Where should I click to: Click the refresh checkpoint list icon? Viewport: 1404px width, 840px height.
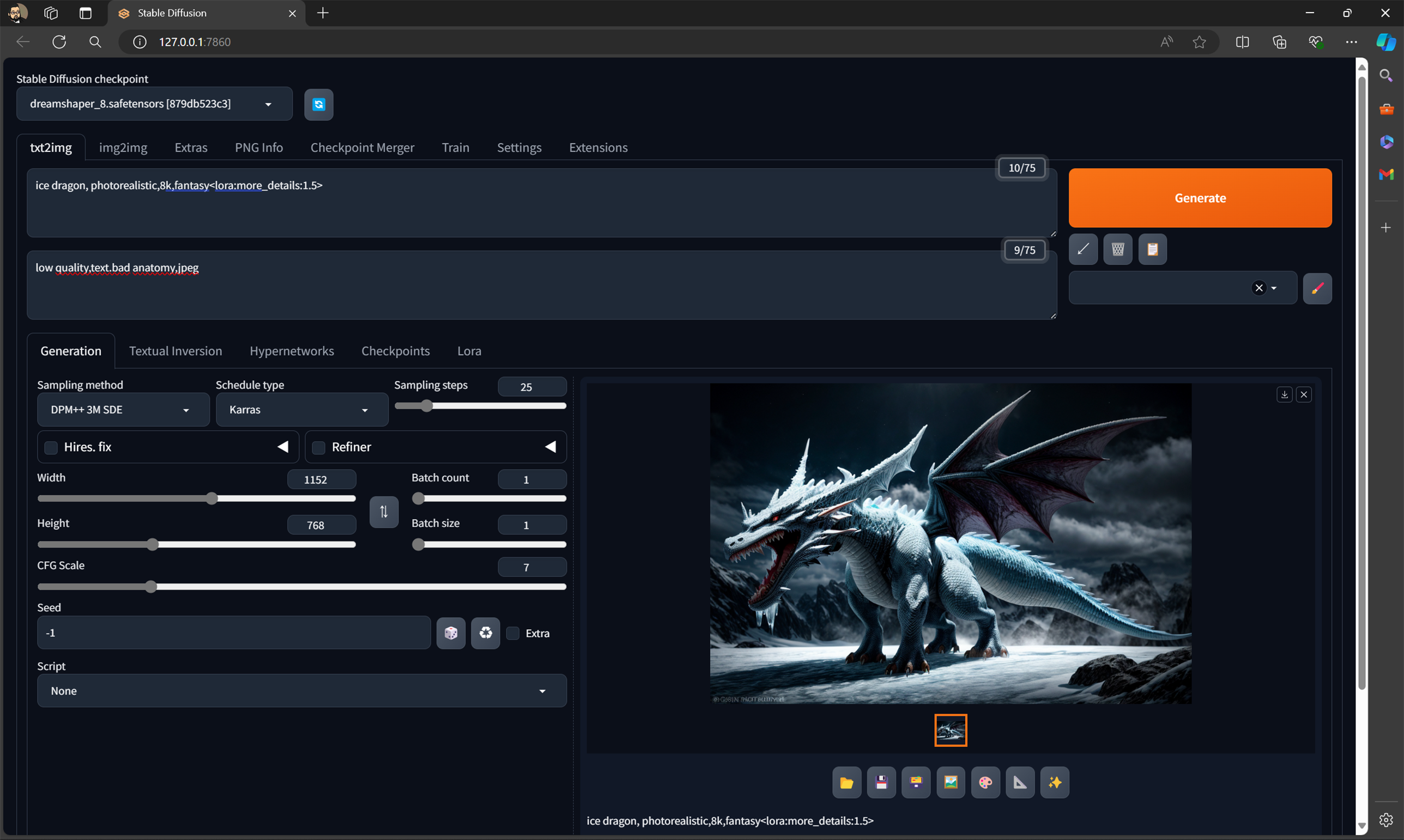click(x=318, y=104)
